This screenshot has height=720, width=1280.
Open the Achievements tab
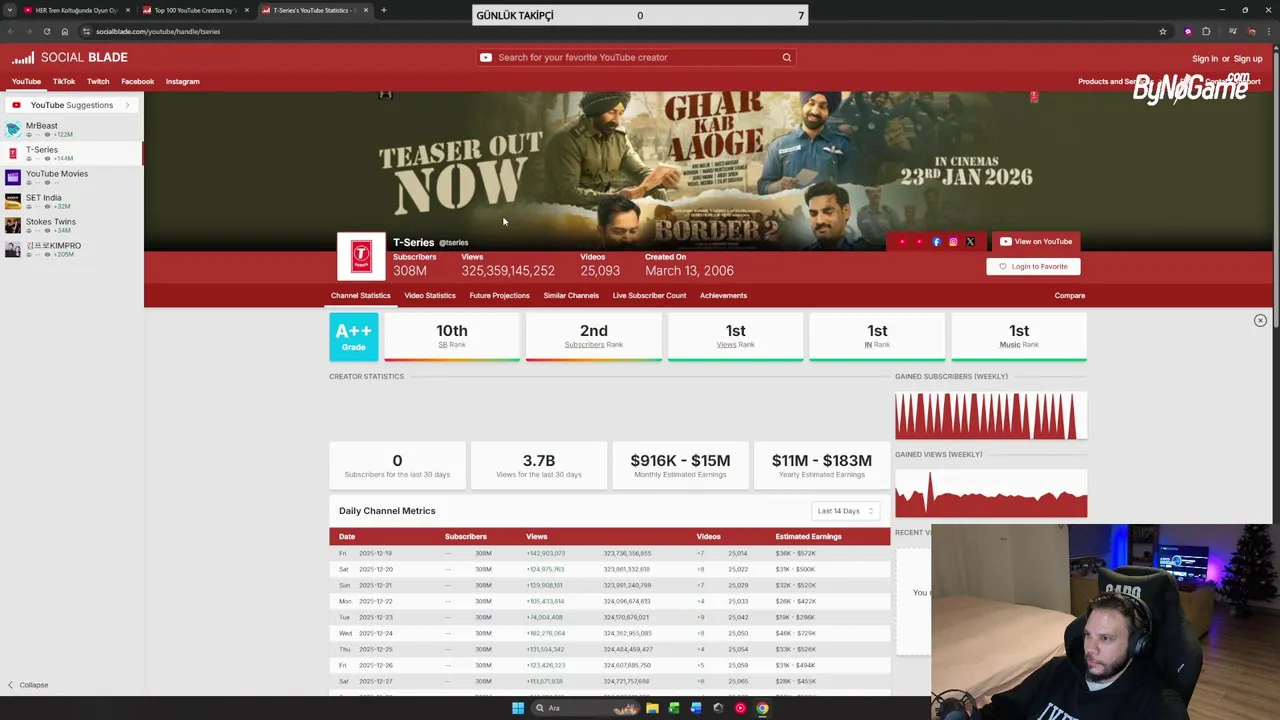coord(723,295)
